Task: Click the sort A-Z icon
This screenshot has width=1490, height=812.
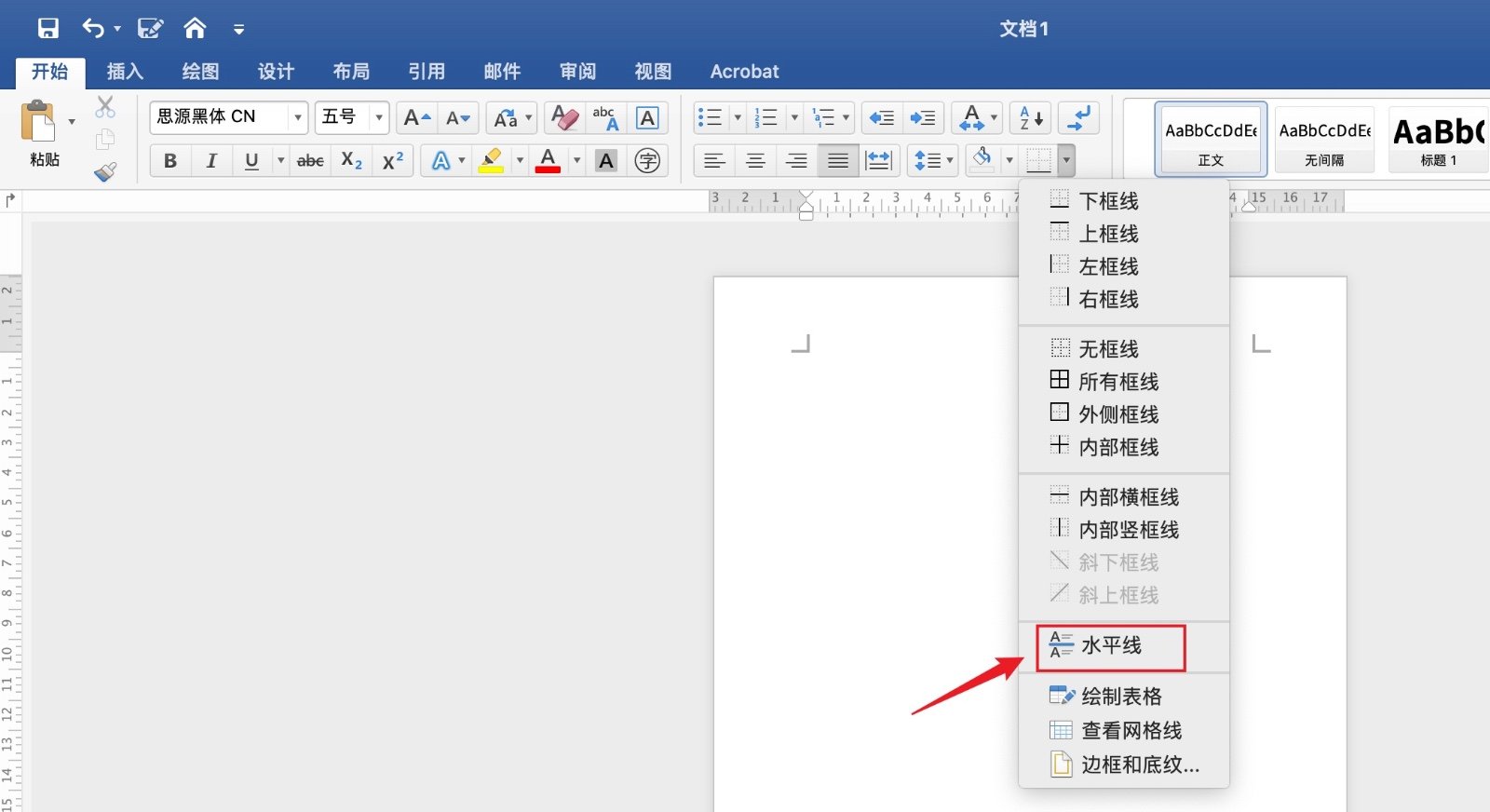Action: coord(1032,117)
